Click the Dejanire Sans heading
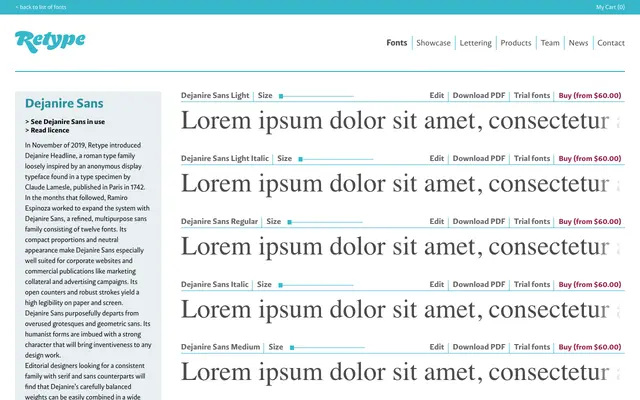This screenshot has height=400, width=640. [x=64, y=103]
